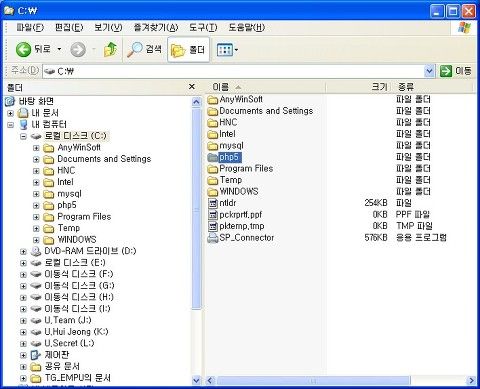Select the WINDOWS folder icon in file list
Image resolution: width=480 pixels, height=389 pixels.
pos(212,192)
